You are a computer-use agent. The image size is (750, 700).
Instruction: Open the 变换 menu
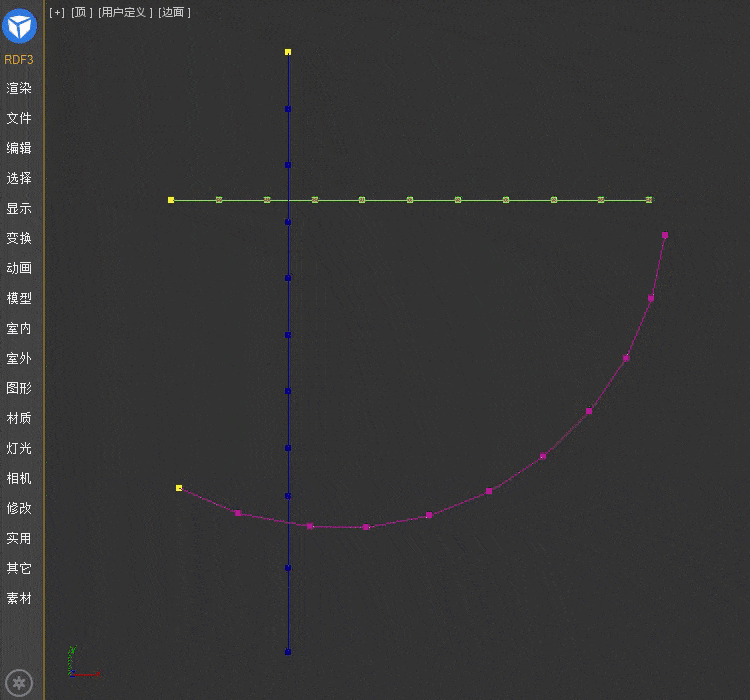click(19, 238)
